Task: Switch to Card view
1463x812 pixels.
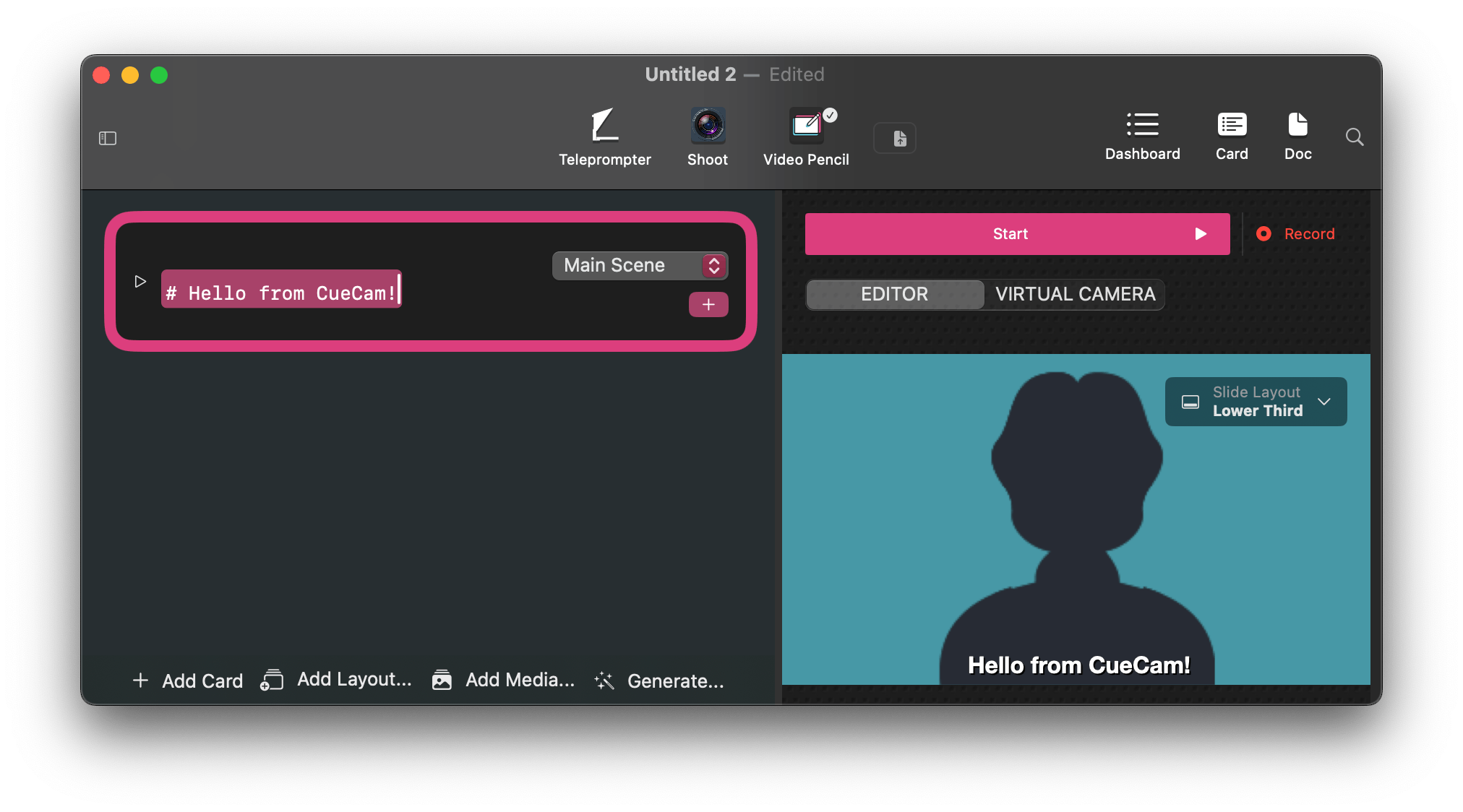Action: pos(1232,137)
